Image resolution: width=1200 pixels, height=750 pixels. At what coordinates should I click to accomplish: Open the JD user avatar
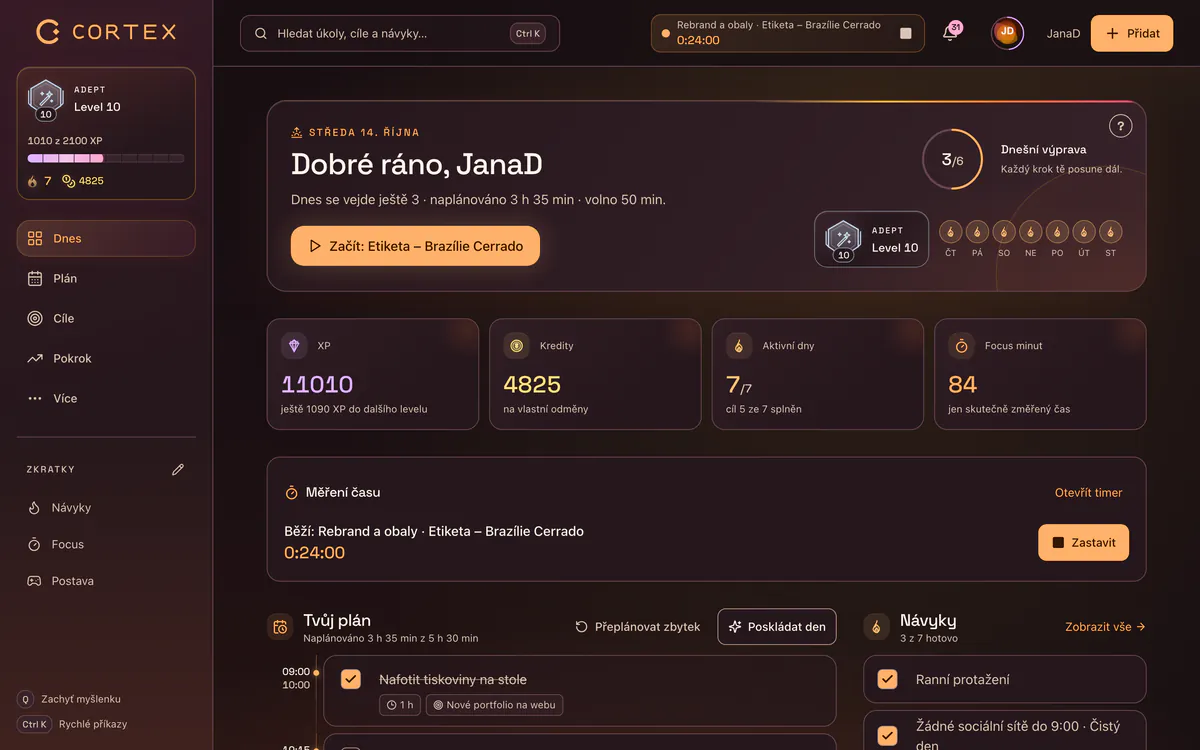click(1007, 33)
